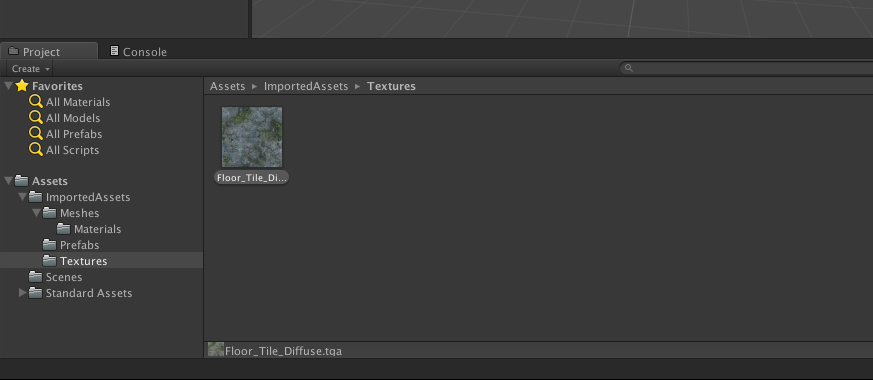Go to Assets in breadcrumb path
The width and height of the screenshot is (873, 380).
click(x=227, y=86)
